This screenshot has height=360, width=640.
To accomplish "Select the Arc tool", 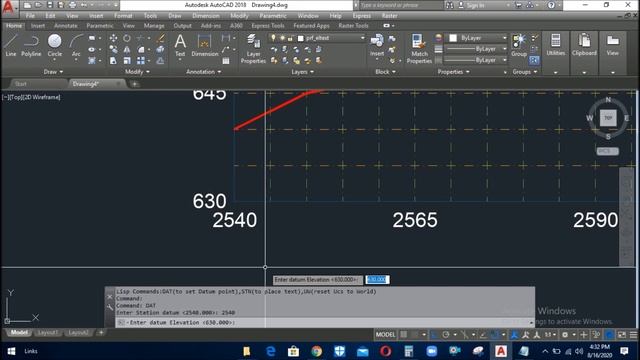I will pyautogui.click(x=76, y=45).
